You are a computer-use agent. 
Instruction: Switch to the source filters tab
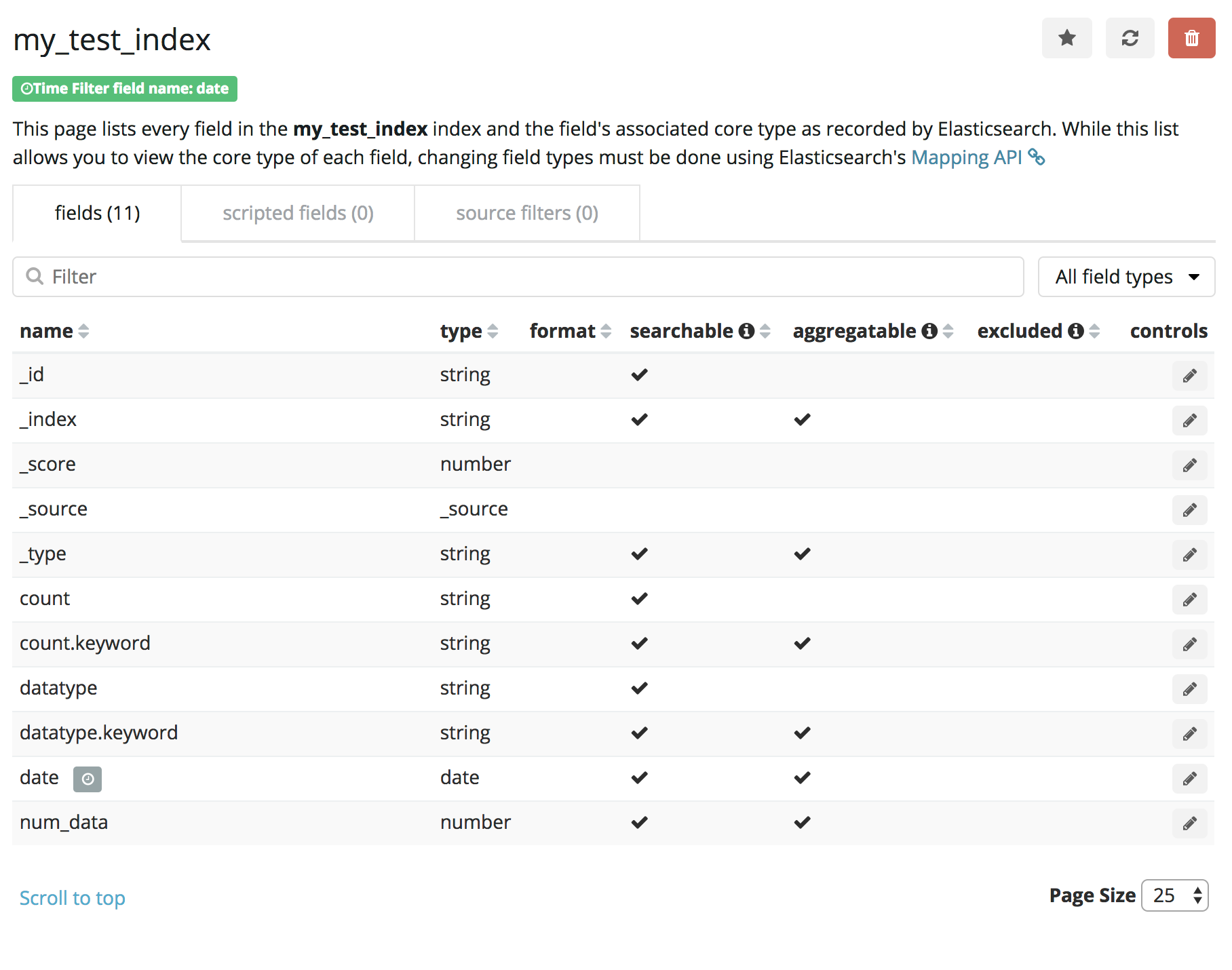click(526, 213)
